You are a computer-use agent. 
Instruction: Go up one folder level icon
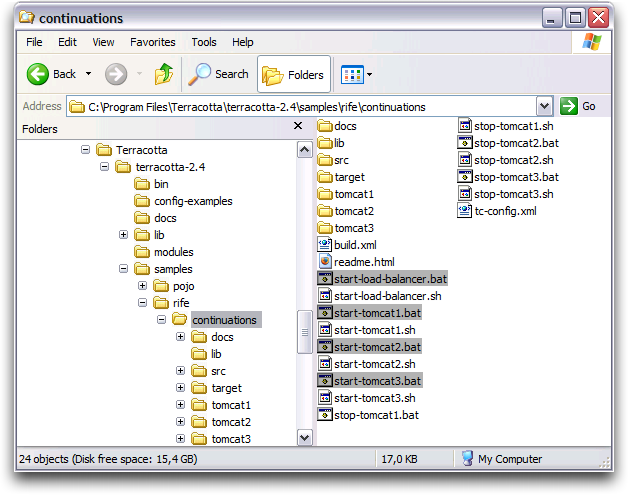tap(163, 74)
